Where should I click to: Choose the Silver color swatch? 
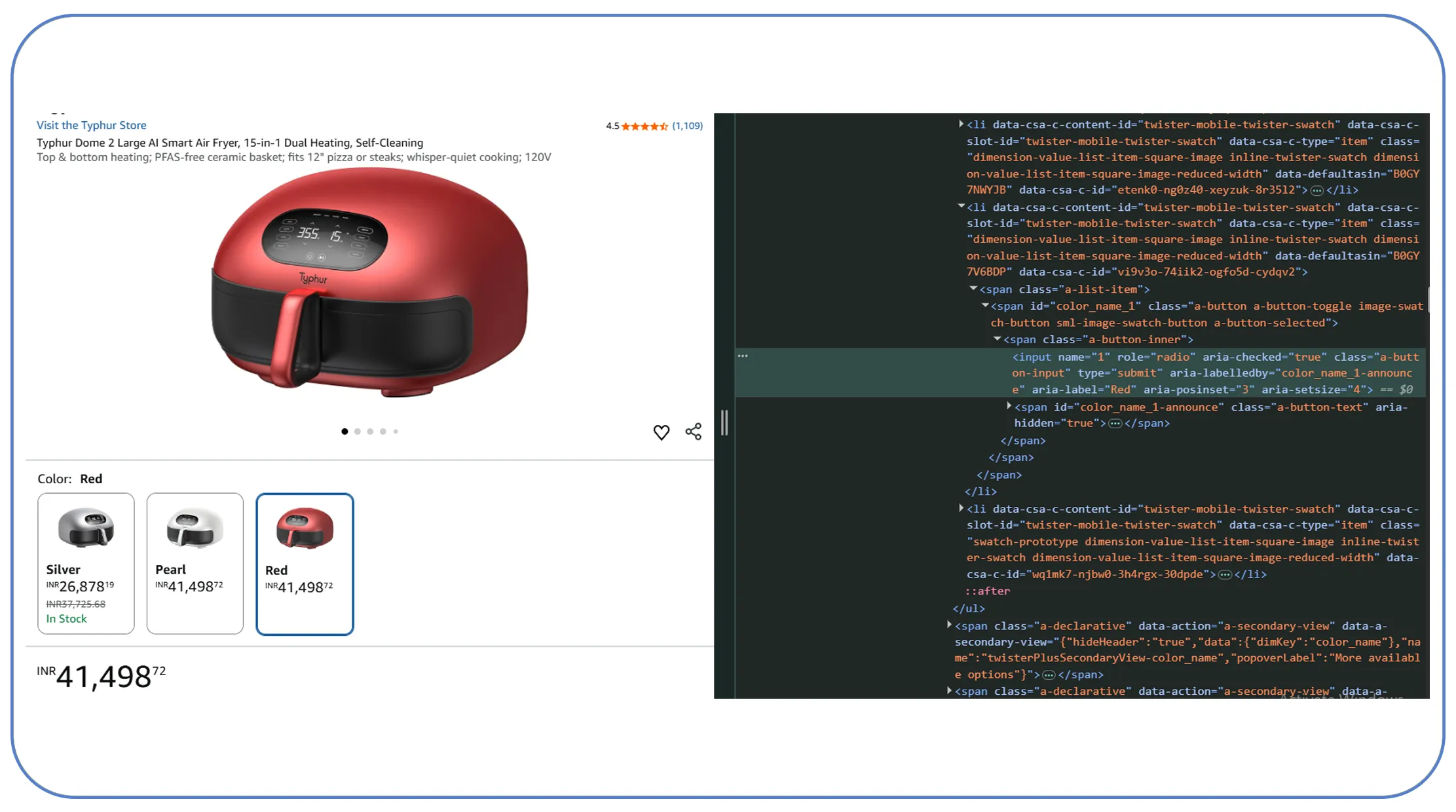pyautogui.click(x=86, y=564)
